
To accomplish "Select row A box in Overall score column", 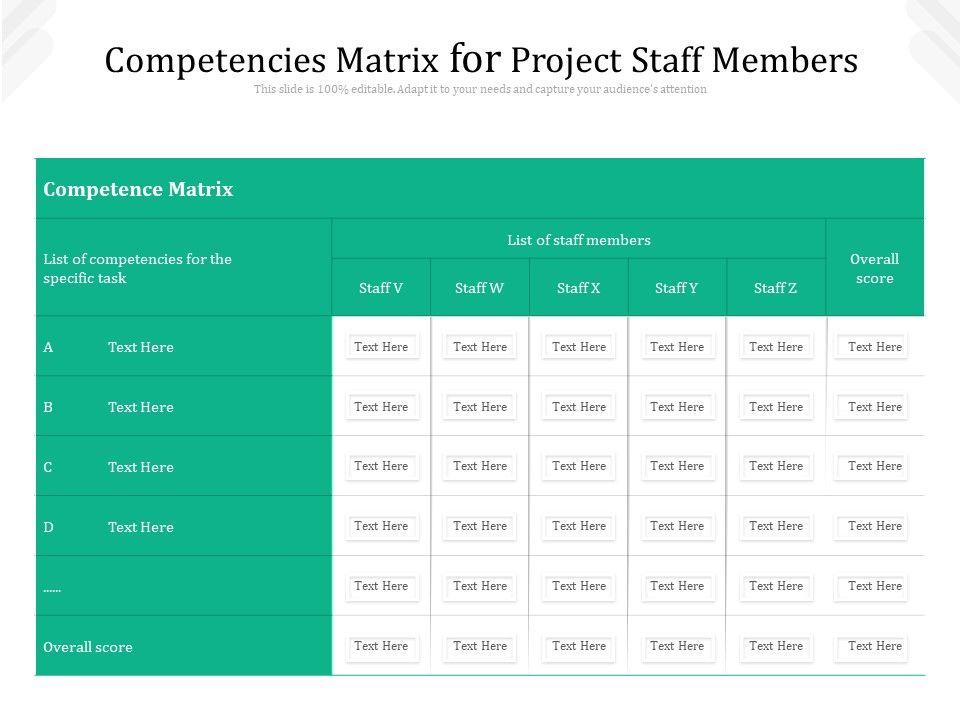I will 875,347.
